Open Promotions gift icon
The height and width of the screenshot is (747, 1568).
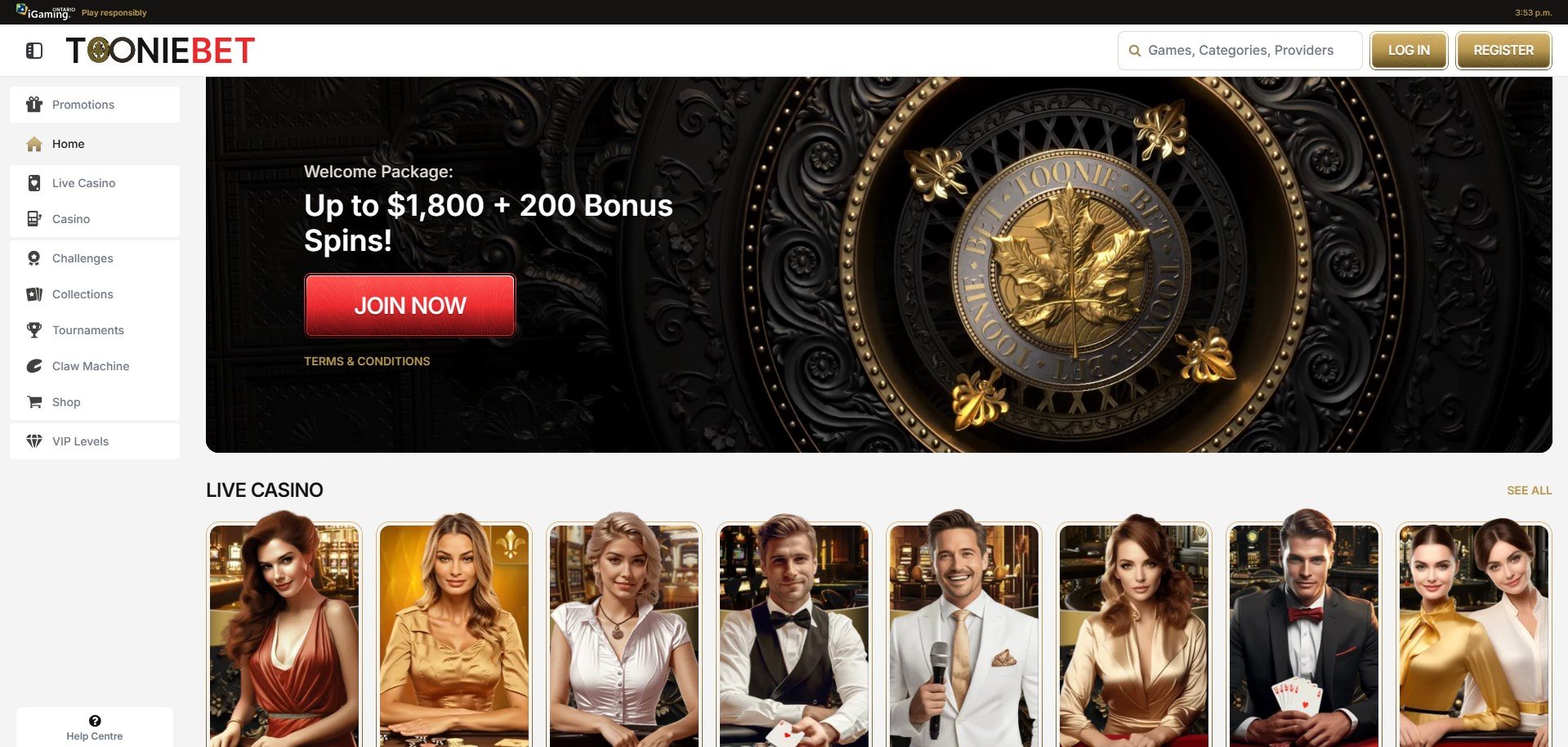click(x=34, y=105)
